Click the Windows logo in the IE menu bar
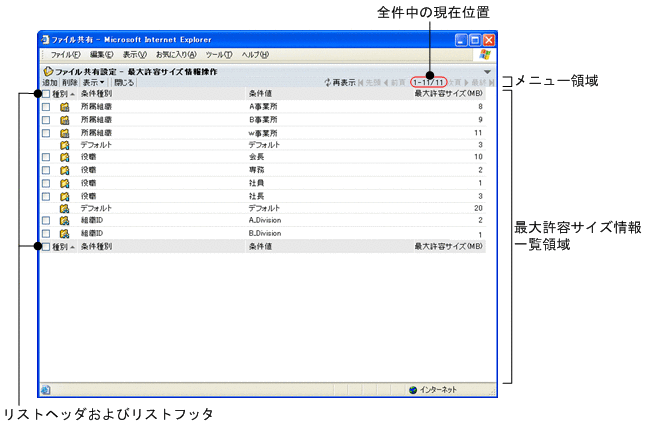 point(485,54)
